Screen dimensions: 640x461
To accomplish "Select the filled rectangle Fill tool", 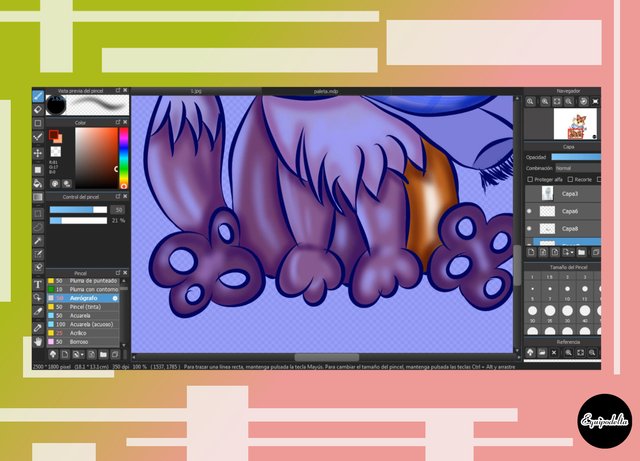I will tap(38, 169).
